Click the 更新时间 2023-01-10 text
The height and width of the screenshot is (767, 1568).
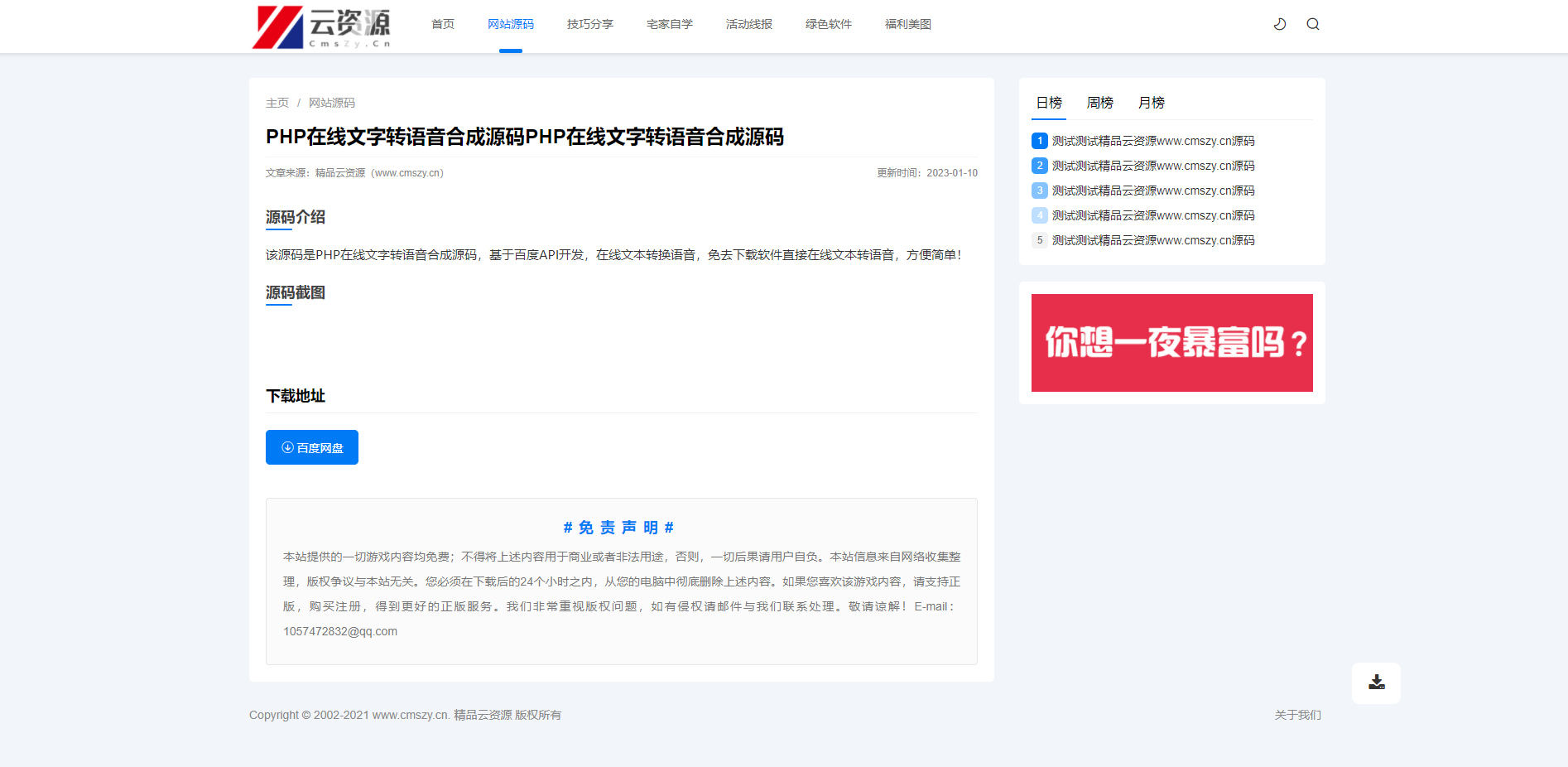(x=927, y=173)
